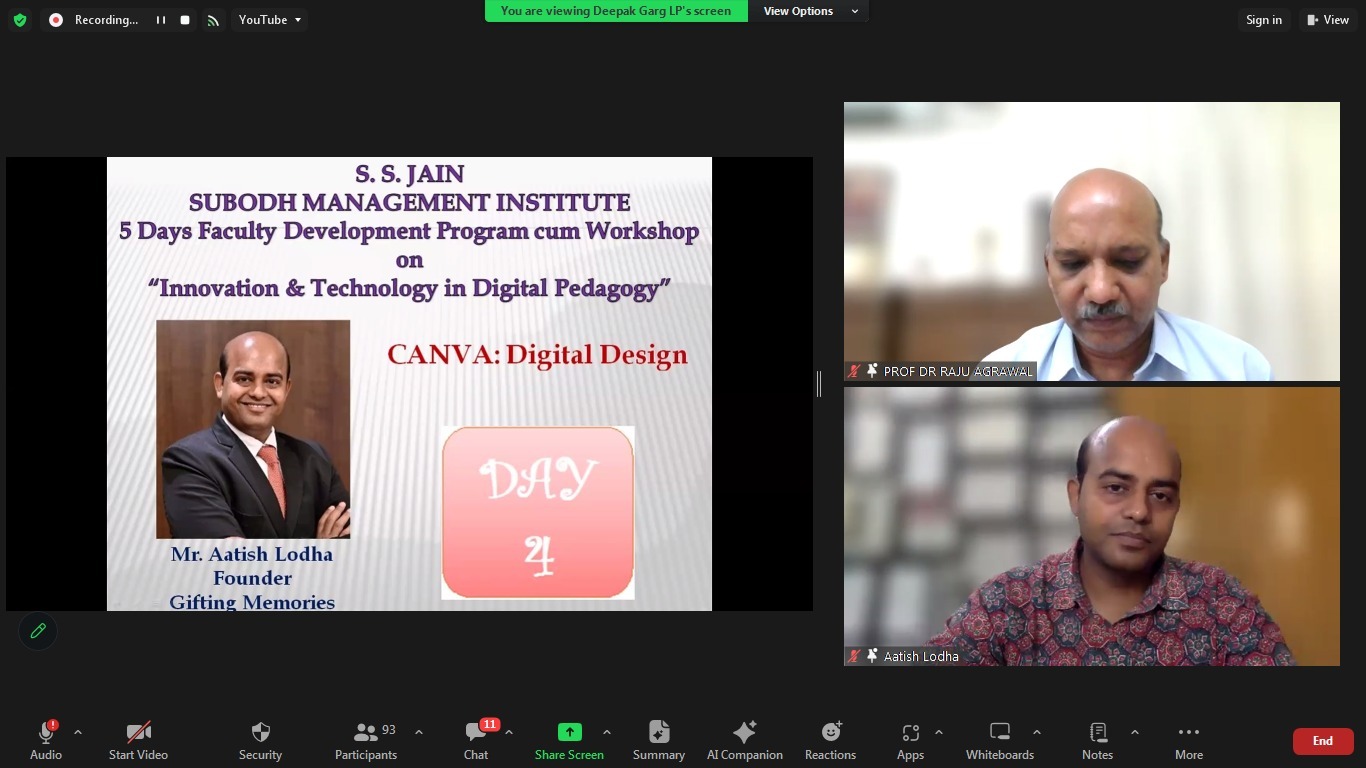The width and height of the screenshot is (1366, 768).
Task: Turn on the camera with Start Video
Action: pyautogui.click(x=138, y=740)
